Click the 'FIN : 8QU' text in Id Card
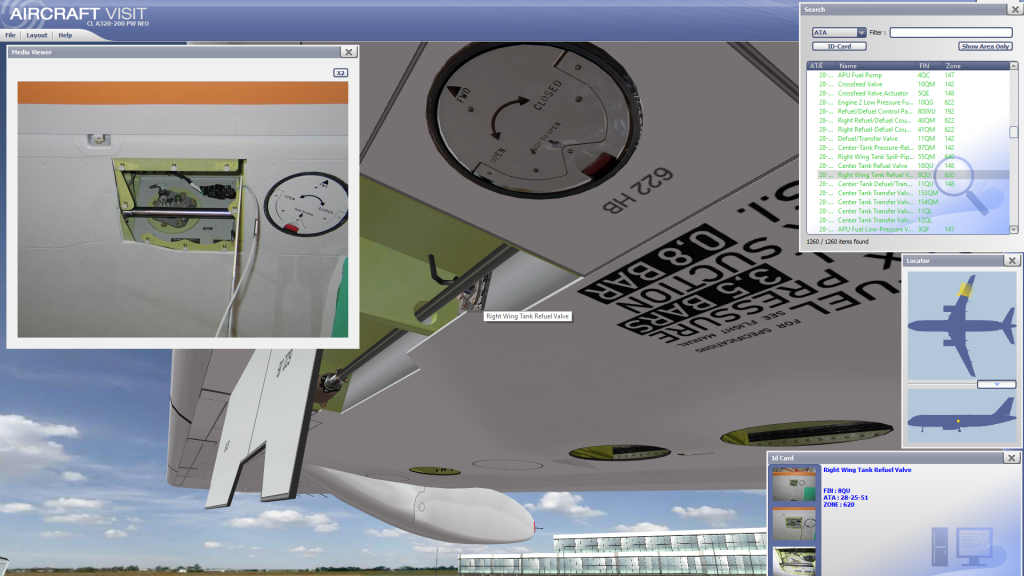1024x576 pixels. point(837,490)
